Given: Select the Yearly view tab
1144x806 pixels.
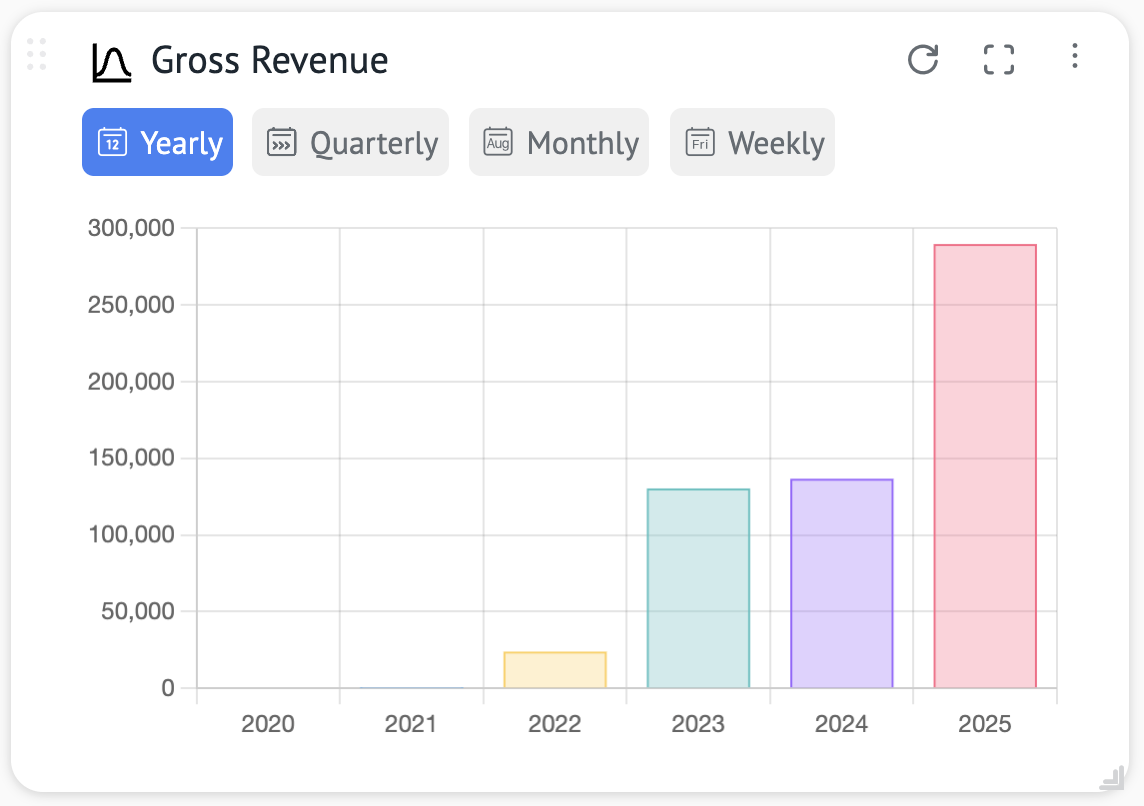Looking at the screenshot, I should [158, 142].
